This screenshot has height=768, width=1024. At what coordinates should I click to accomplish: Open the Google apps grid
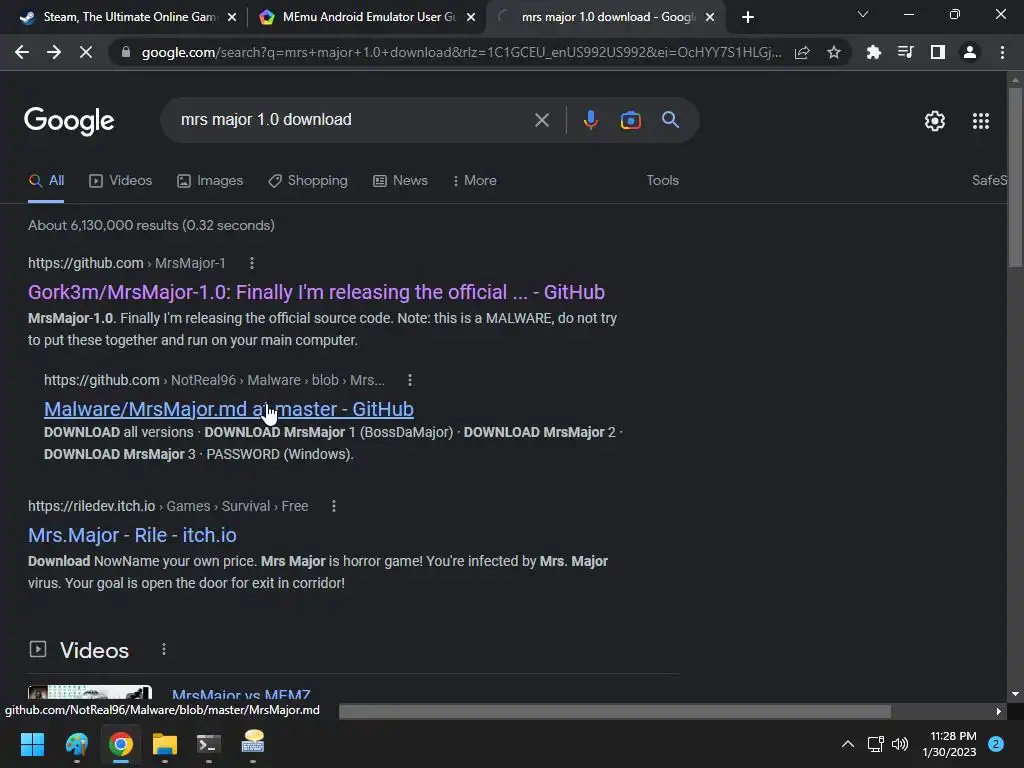[x=981, y=121]
